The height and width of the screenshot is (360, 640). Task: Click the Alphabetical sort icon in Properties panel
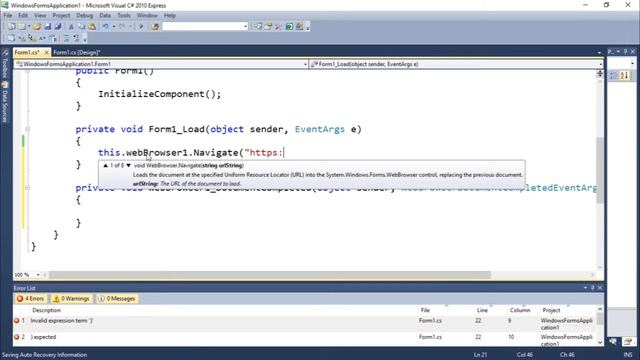click(x=624, y=76)
